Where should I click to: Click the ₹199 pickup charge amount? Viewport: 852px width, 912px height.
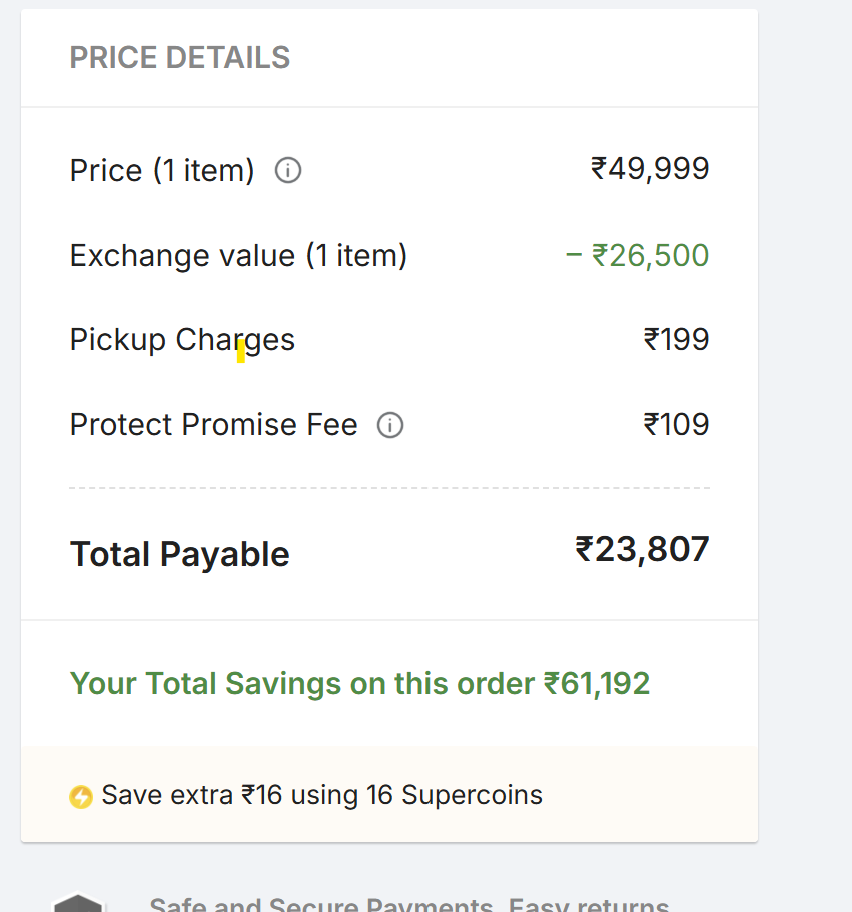pos(676,340)
